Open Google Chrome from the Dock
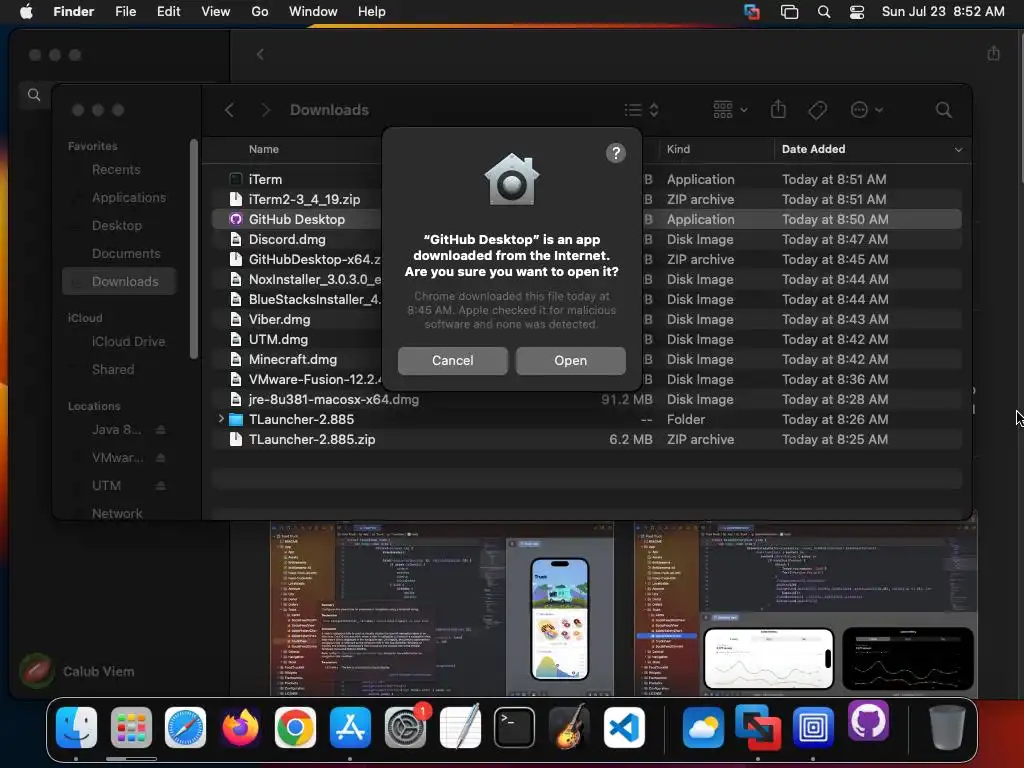Viewport: 1024px width, 768px height. click(x=295, y=727)
